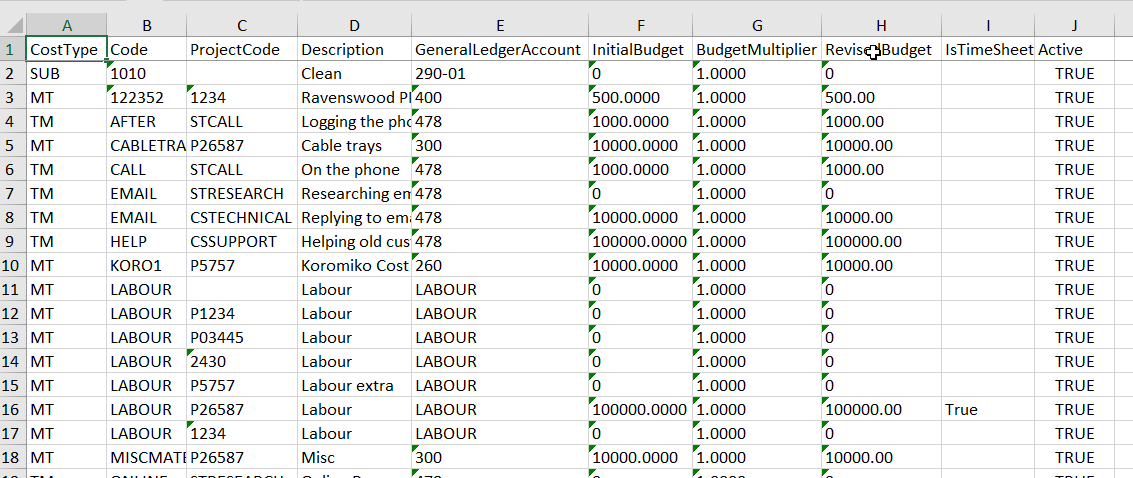
Task: Select the SUB cost type cell
Action: (x=66, y=73)
